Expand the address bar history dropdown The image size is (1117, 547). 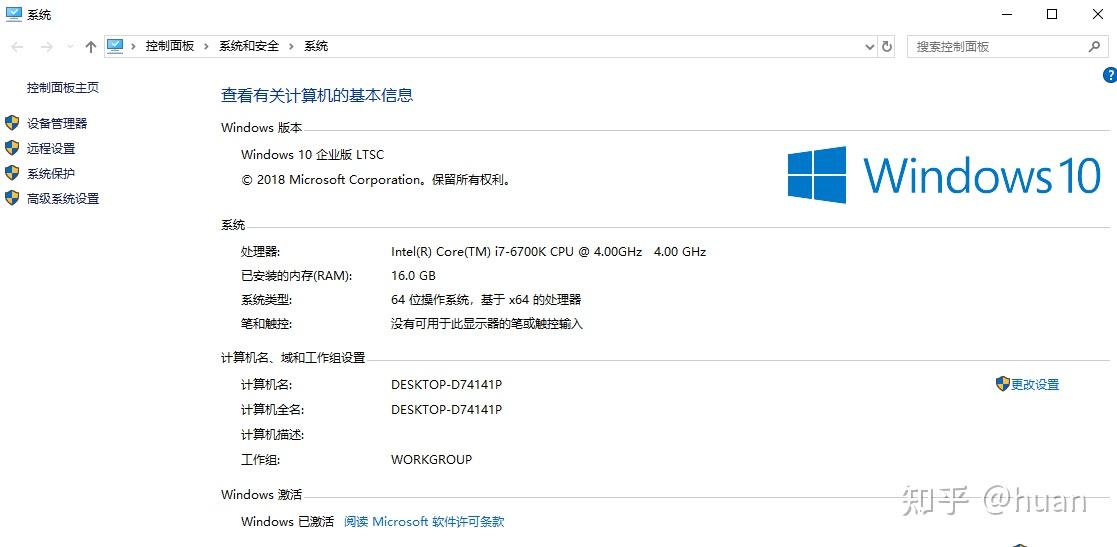coord(870,46)
